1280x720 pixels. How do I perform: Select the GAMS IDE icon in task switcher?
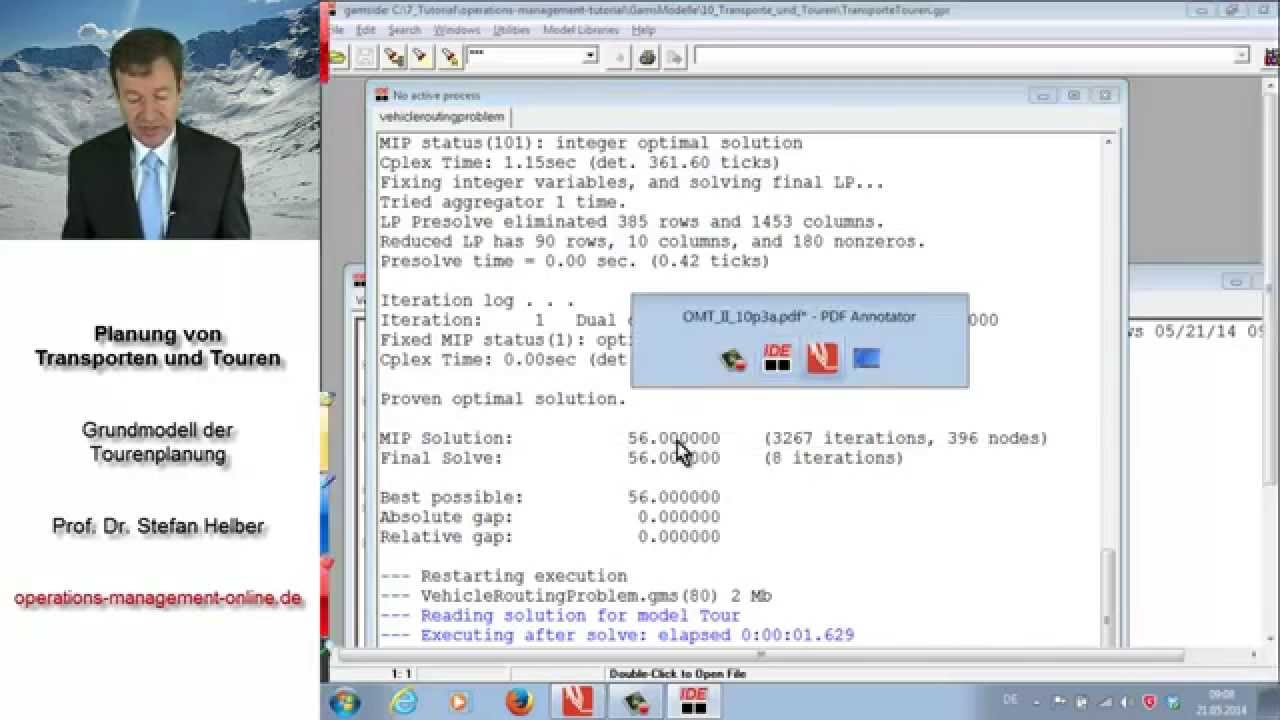tap(777, 359)
